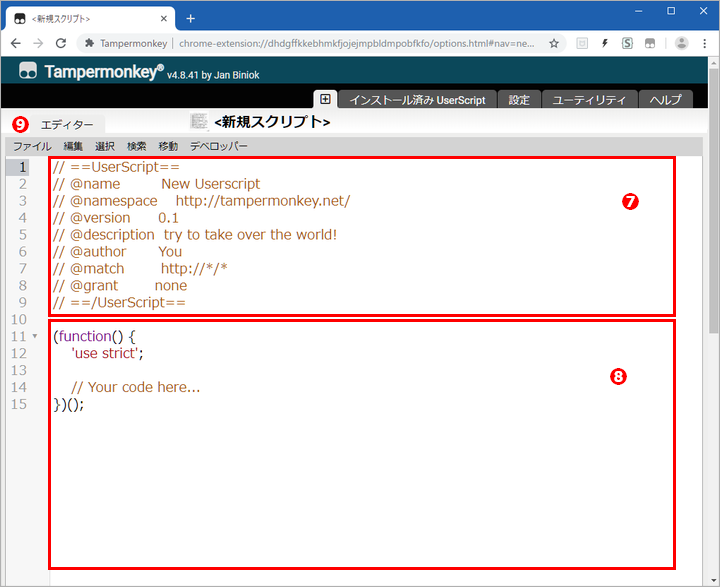
Task: Click the 'try to take over the world!' description
Action: point(250,235)
